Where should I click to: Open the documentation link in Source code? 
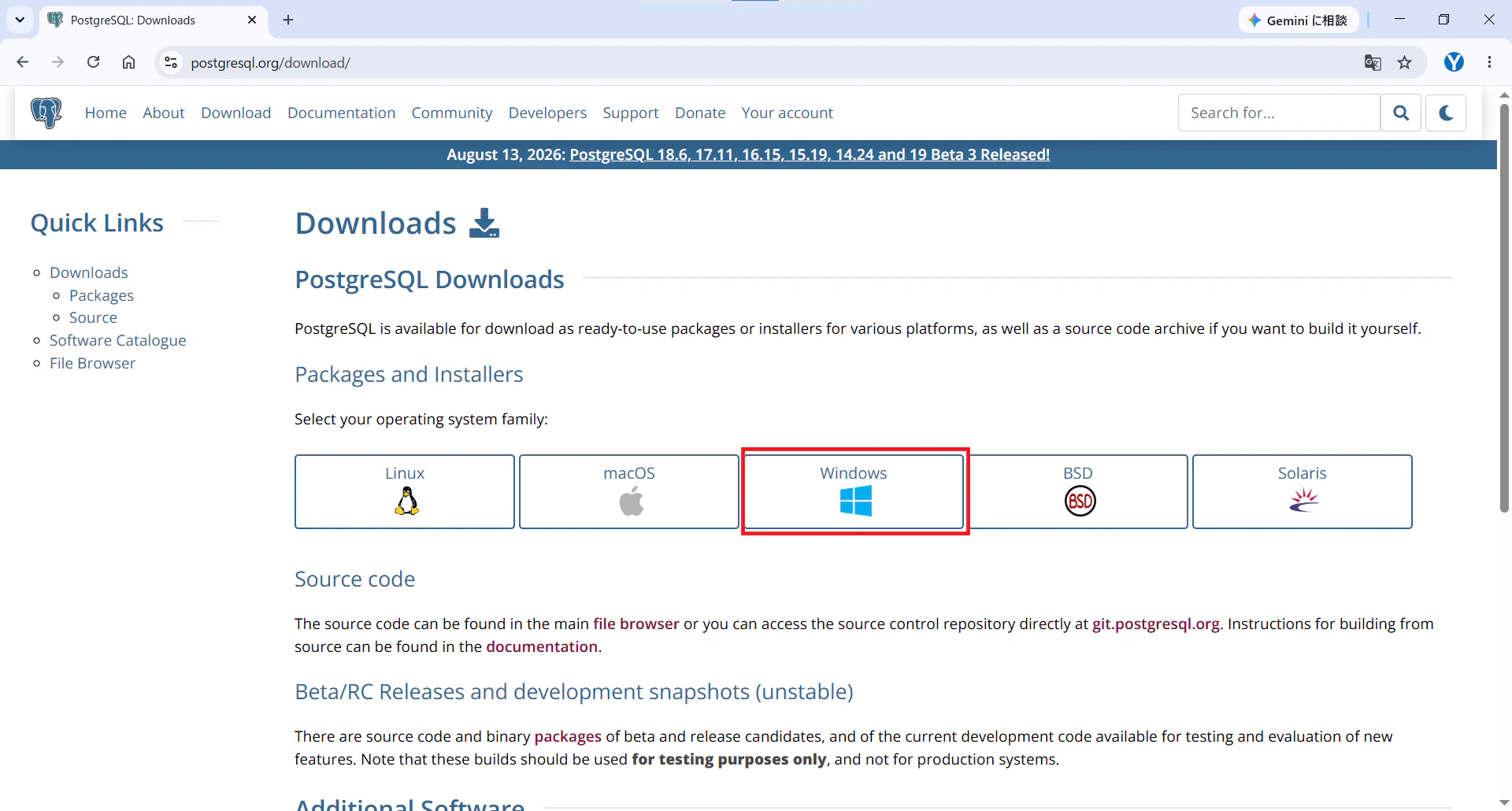(x=542, y=646)
